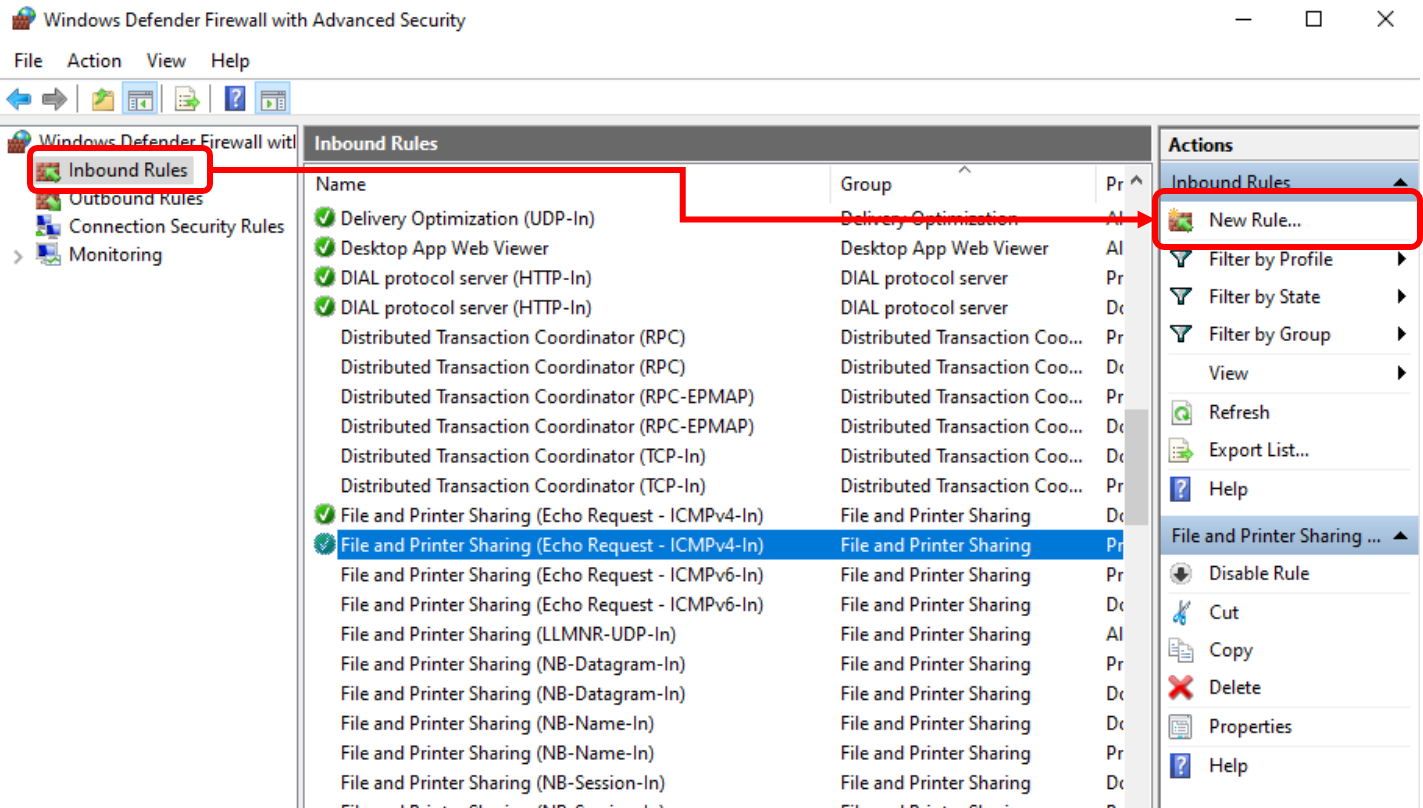Image resolution: width=1423 pixels, height=808 pixels.
Task: Click New Rule... in the Actions pane
Action: pyautogui.click(x=1254, y=221)
